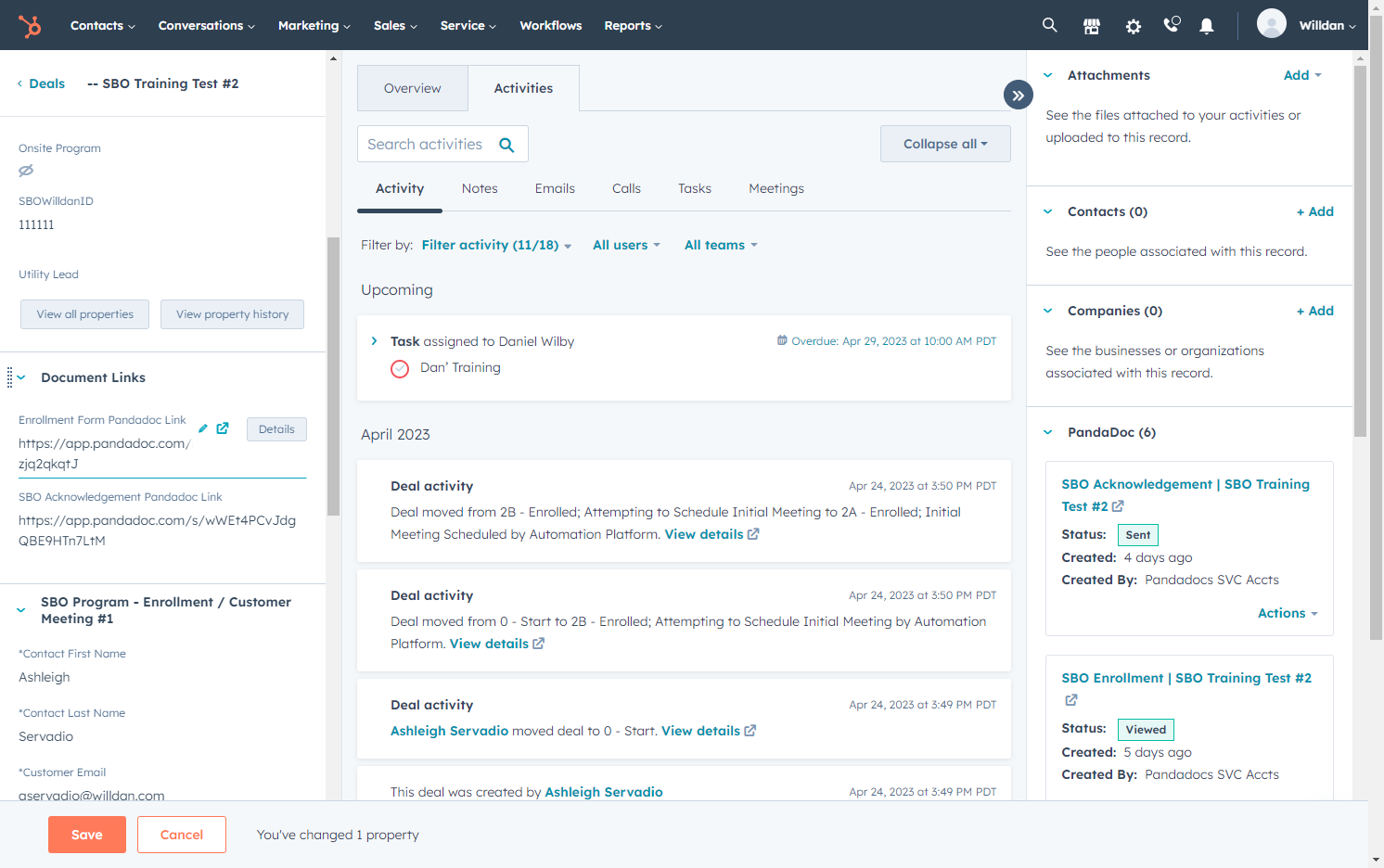Collapse the PandaDoc (6) panel chevron
Screen dimensions: 1384x868
click(1048, 432)
